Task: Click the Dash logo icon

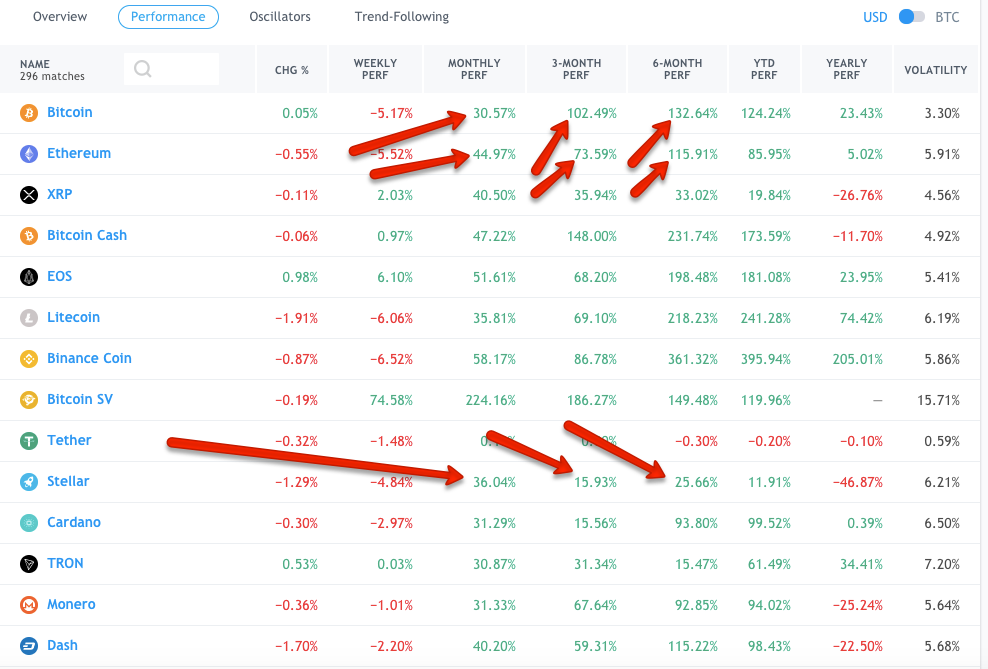Action: 29,646
